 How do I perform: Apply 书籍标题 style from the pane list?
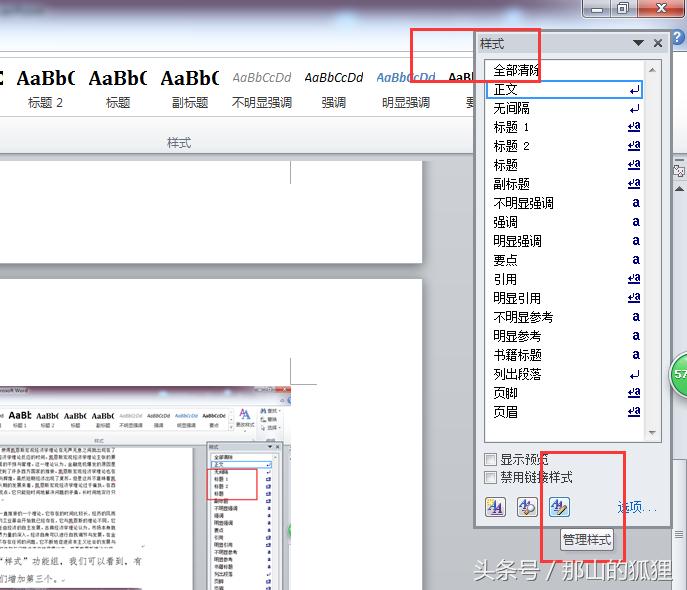564,355
